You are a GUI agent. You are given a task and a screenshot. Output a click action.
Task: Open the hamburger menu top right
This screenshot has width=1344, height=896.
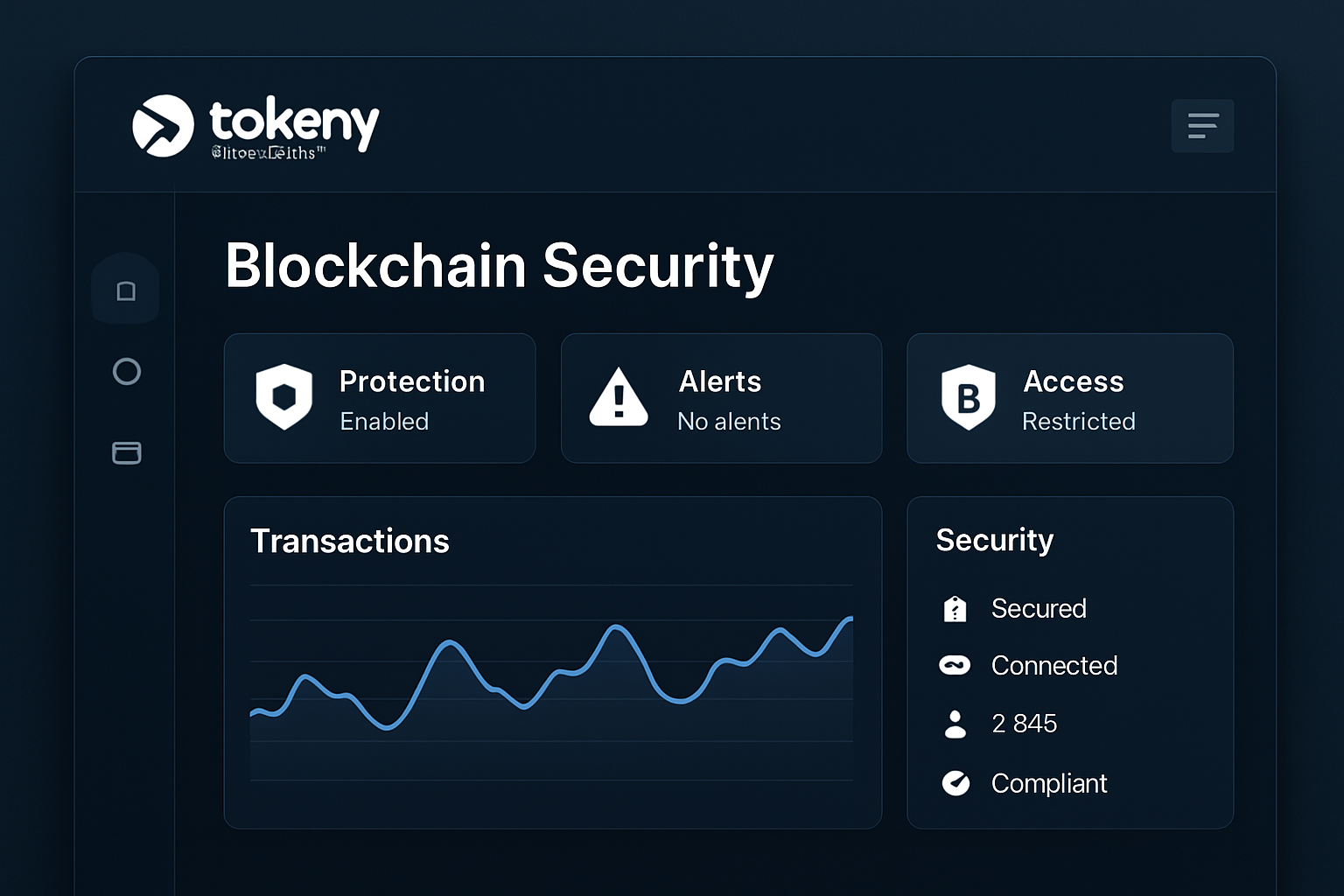[1202, 125]
